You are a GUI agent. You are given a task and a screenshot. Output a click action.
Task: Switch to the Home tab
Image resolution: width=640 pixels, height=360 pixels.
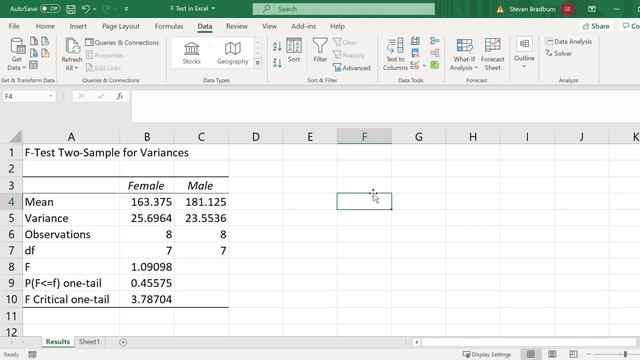click(45, 26)
